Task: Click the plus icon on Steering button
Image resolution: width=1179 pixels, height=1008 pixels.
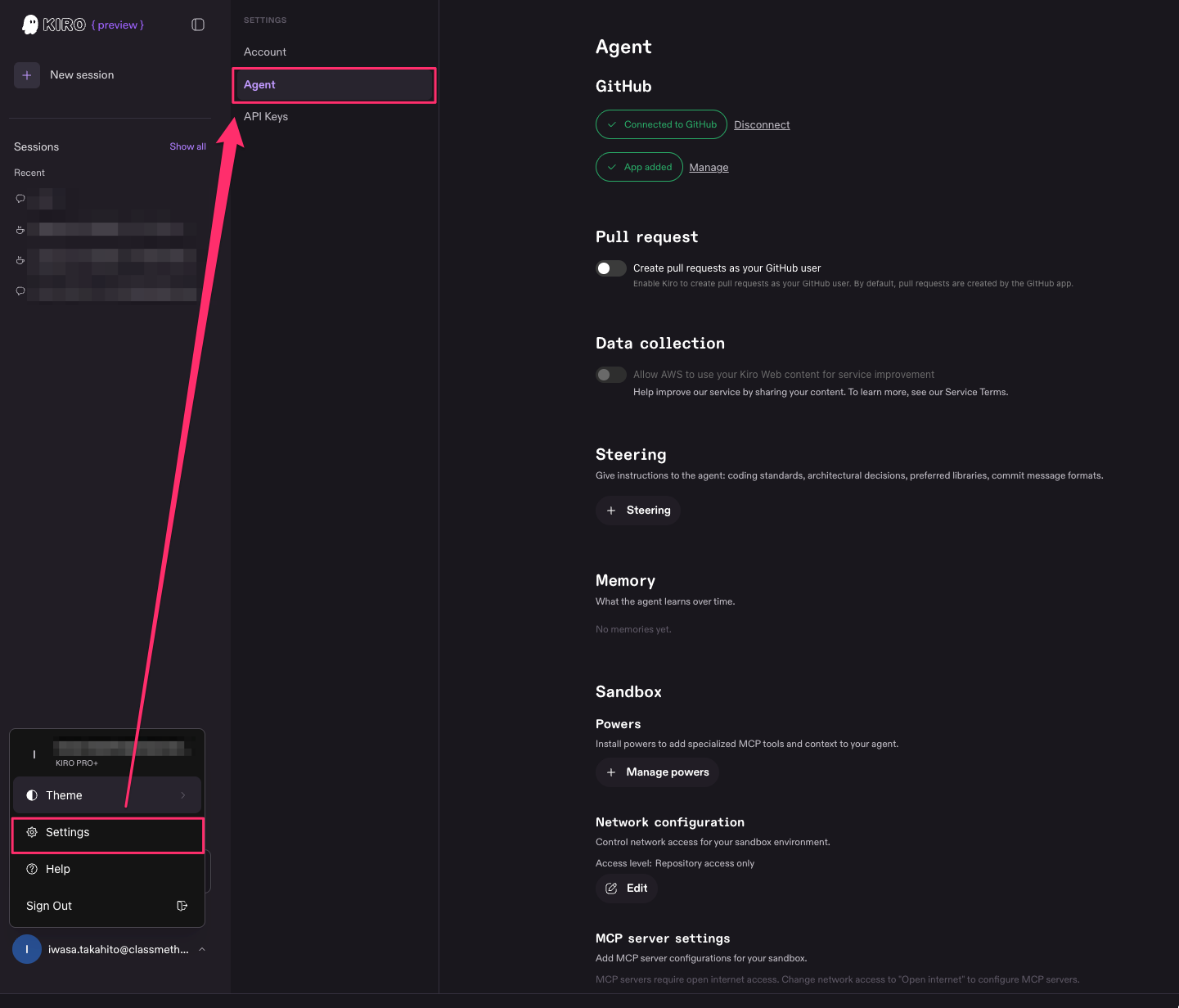Action: point(611,511)
